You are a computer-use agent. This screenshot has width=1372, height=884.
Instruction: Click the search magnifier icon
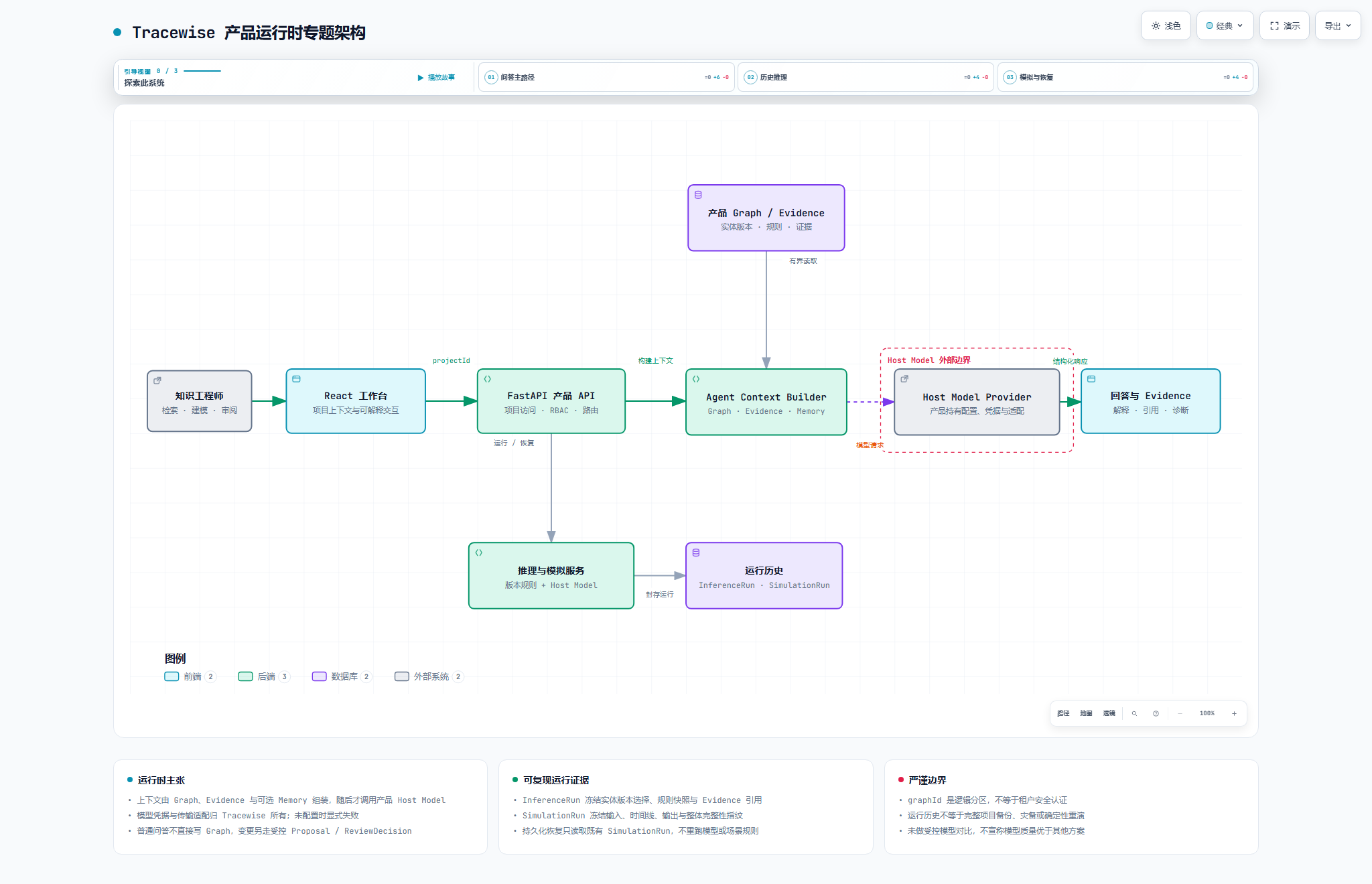(x=1134, y=713)
